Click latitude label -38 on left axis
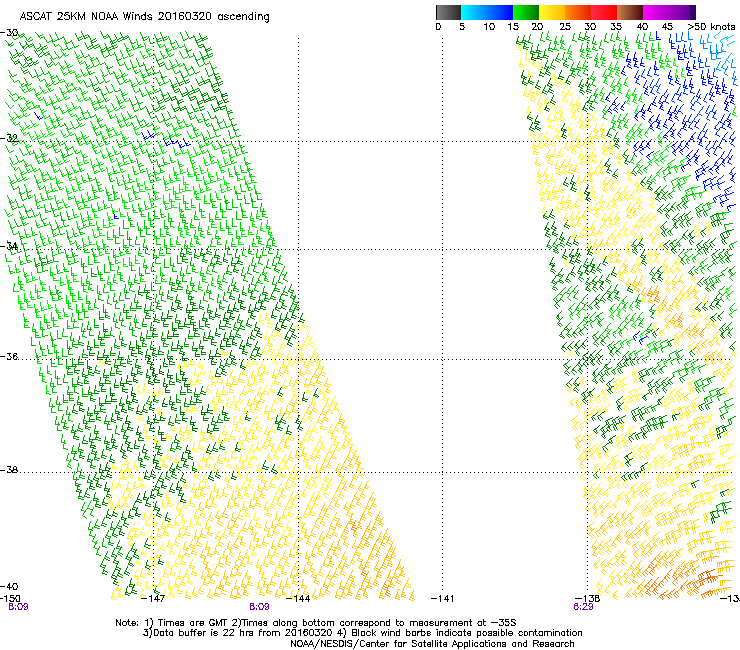Viewport: 740px width, 650px height. point(9,470)
